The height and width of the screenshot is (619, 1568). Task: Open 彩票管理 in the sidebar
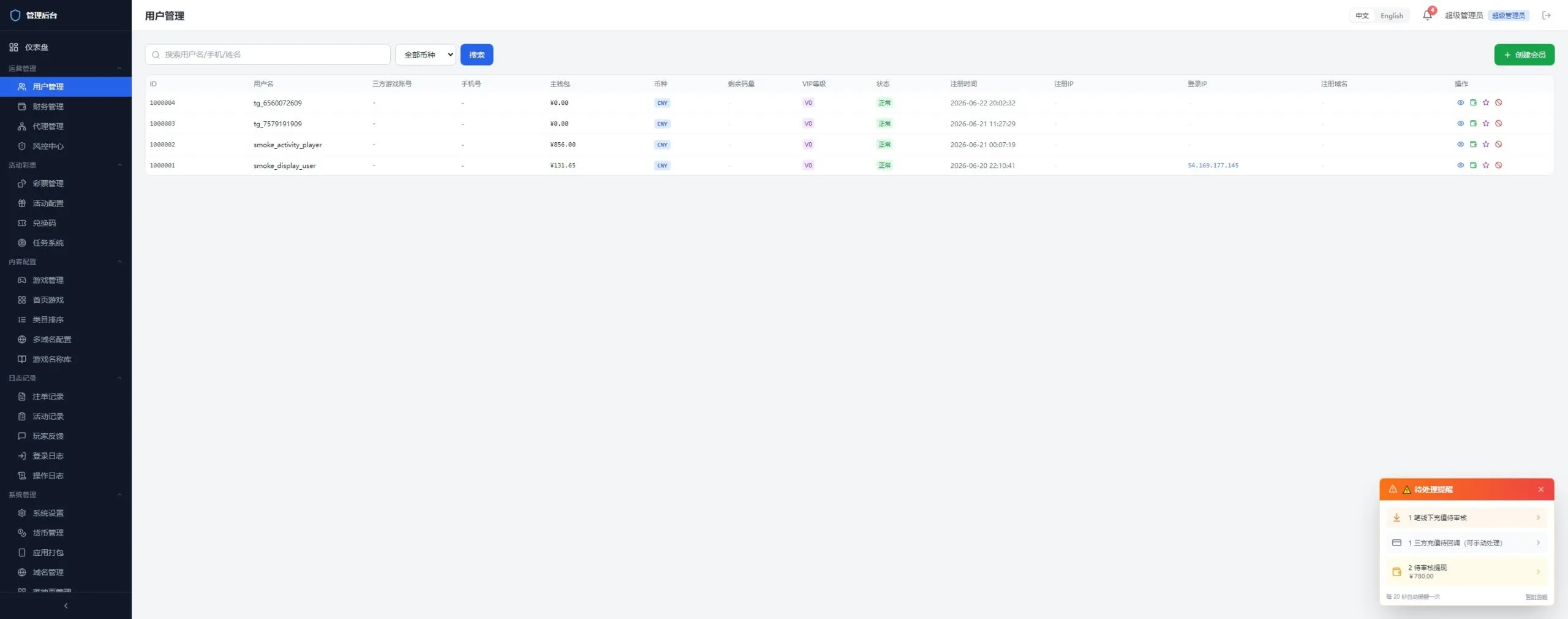(x=66, y=183)
